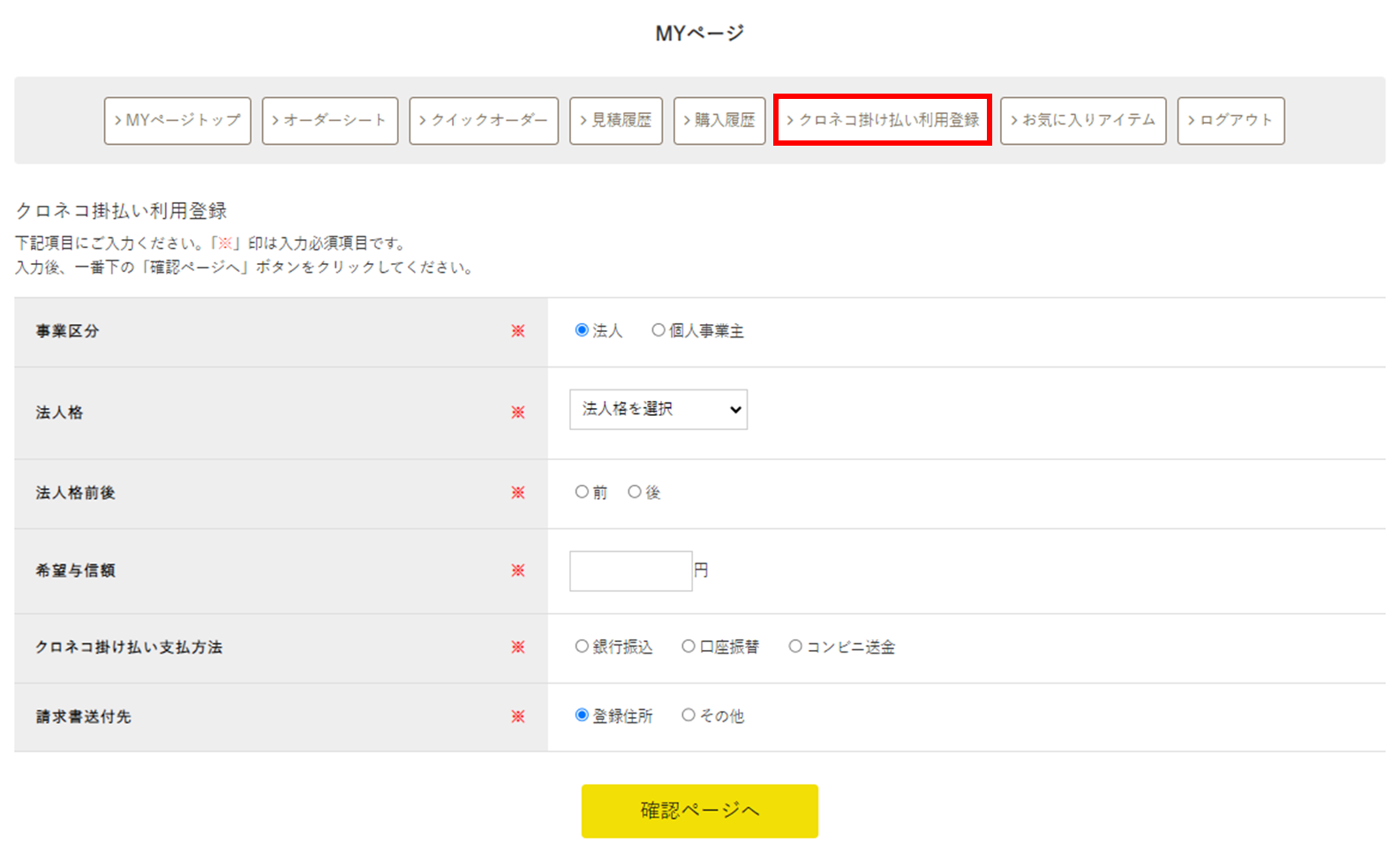The image size is (1400, 861).
Task: Open クイックオーダー navigation item
Action: point(484,120)
